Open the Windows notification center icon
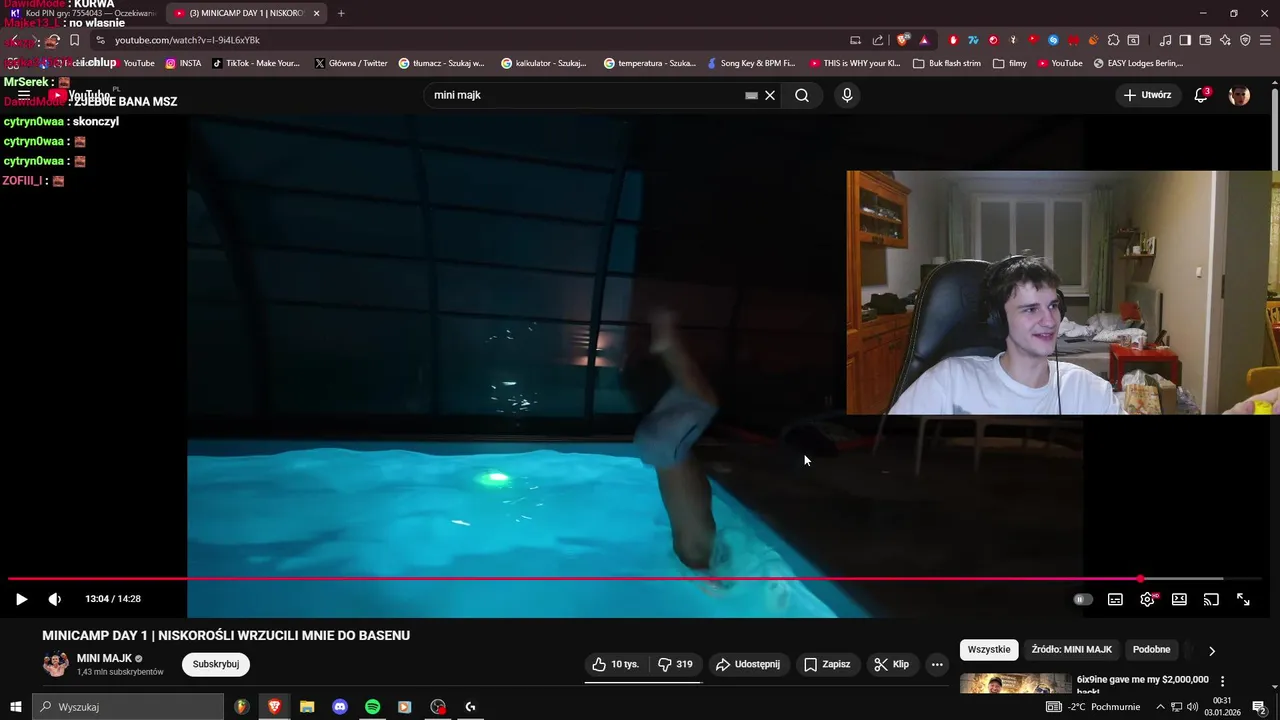This screenshot has width=1280, height=720. 1259,707
